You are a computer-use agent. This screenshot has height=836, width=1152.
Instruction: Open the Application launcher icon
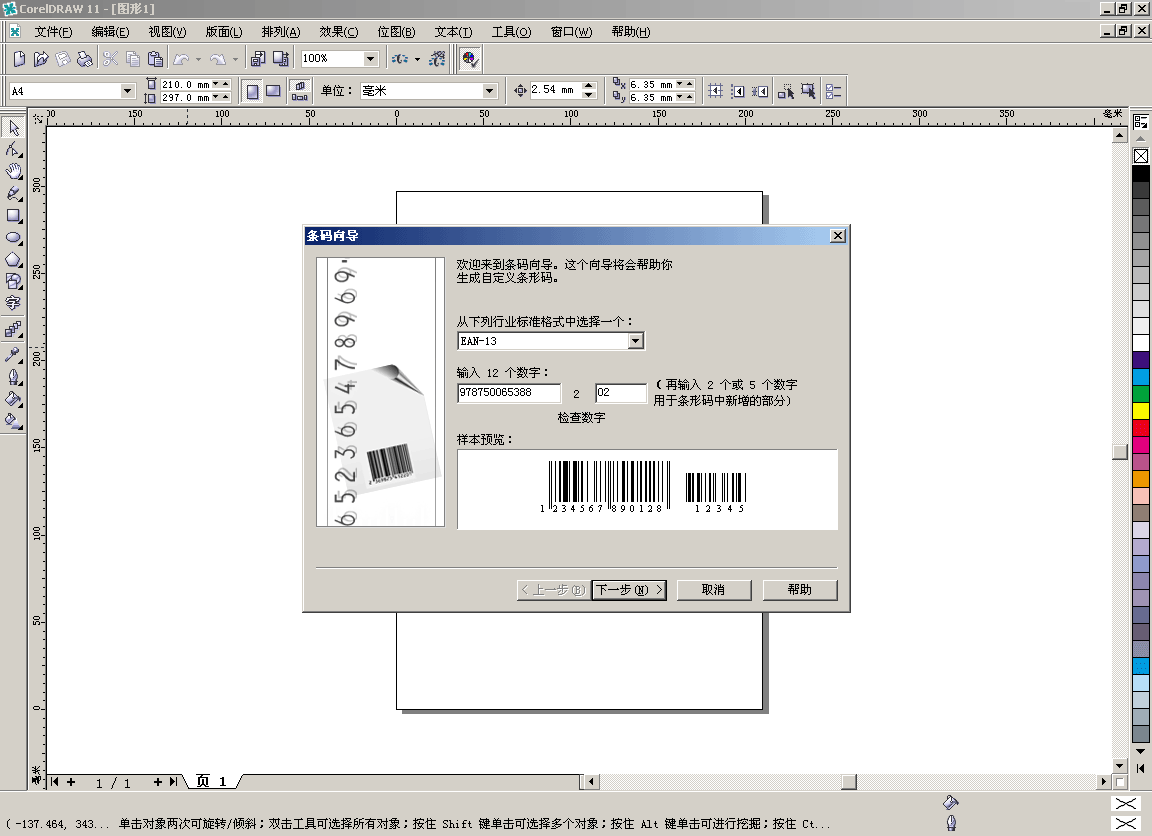[x=400, y=59]
